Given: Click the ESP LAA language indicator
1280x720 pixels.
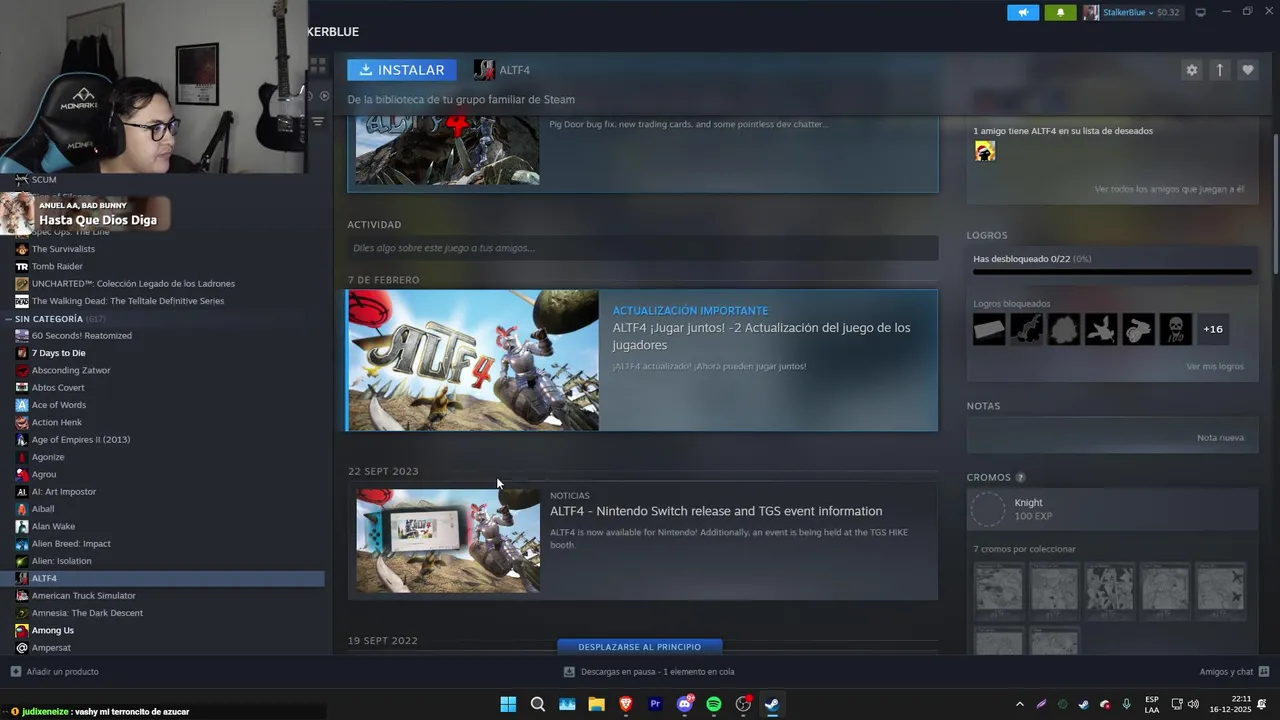Looking at the screenshot, I should [1152, 704].
